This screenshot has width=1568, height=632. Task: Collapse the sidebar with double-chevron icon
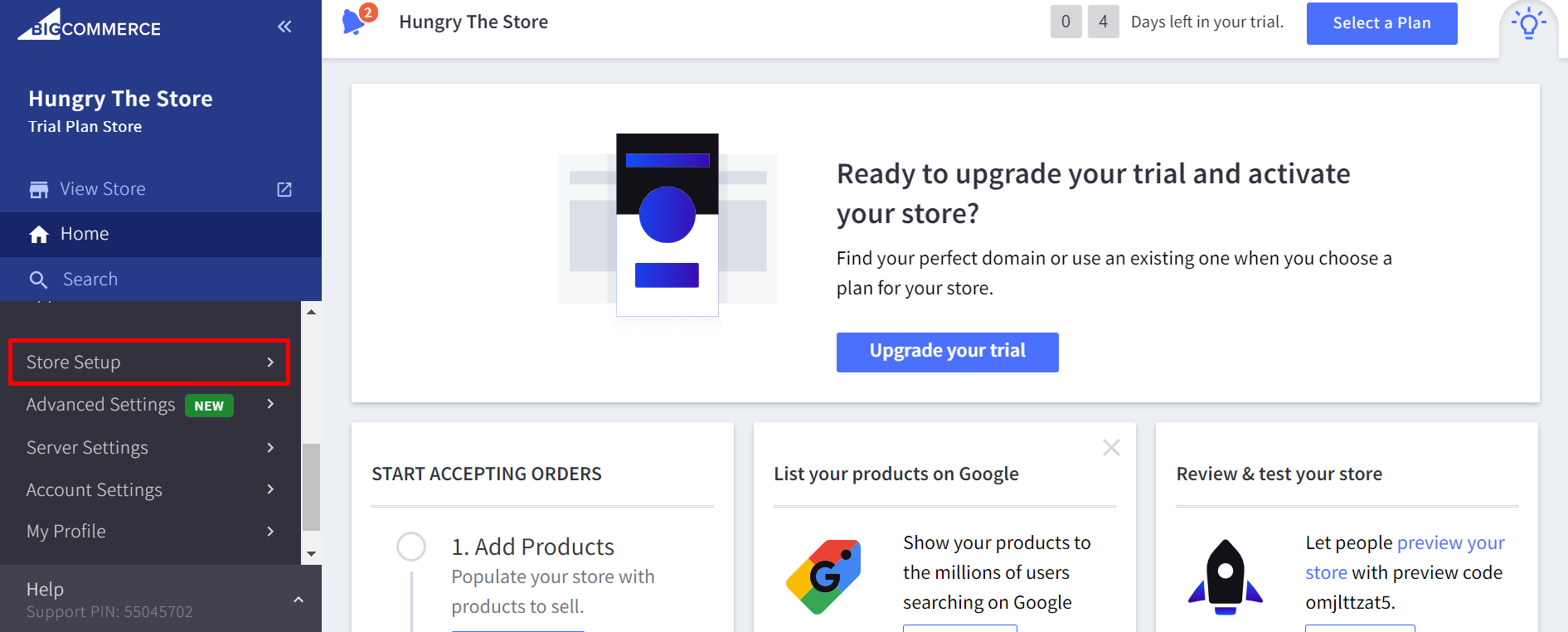[284, 27]
